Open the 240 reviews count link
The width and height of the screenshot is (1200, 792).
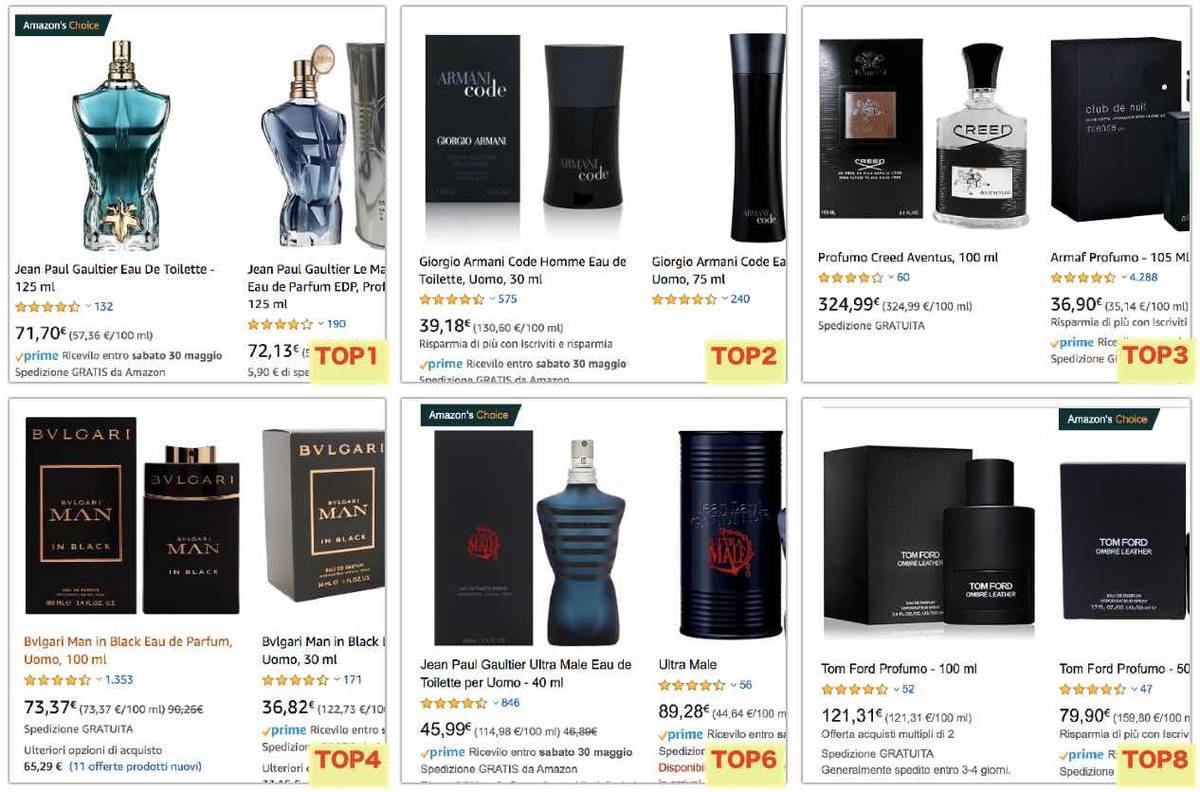(x=740, y=299)
